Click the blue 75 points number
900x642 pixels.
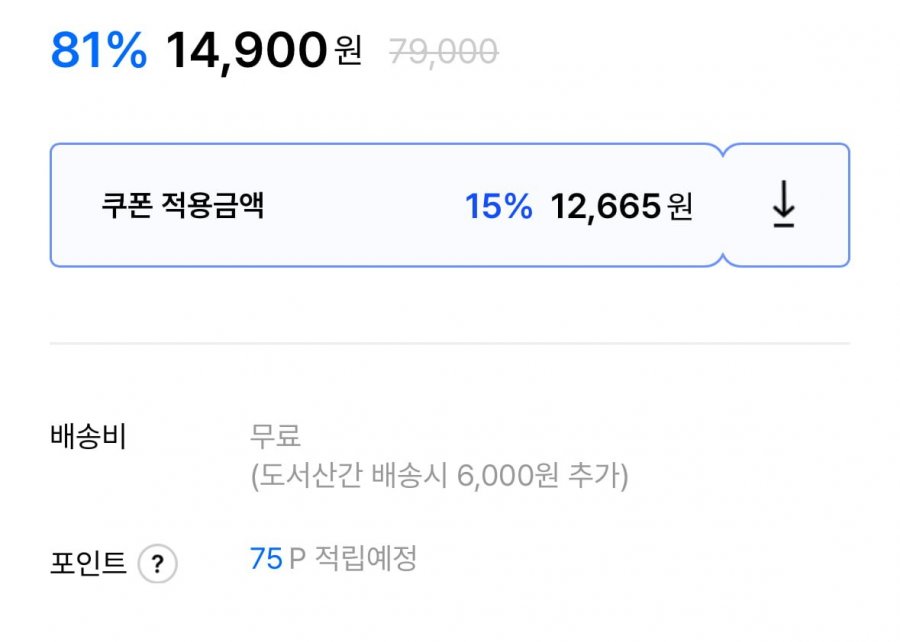(x=266, y=559)
